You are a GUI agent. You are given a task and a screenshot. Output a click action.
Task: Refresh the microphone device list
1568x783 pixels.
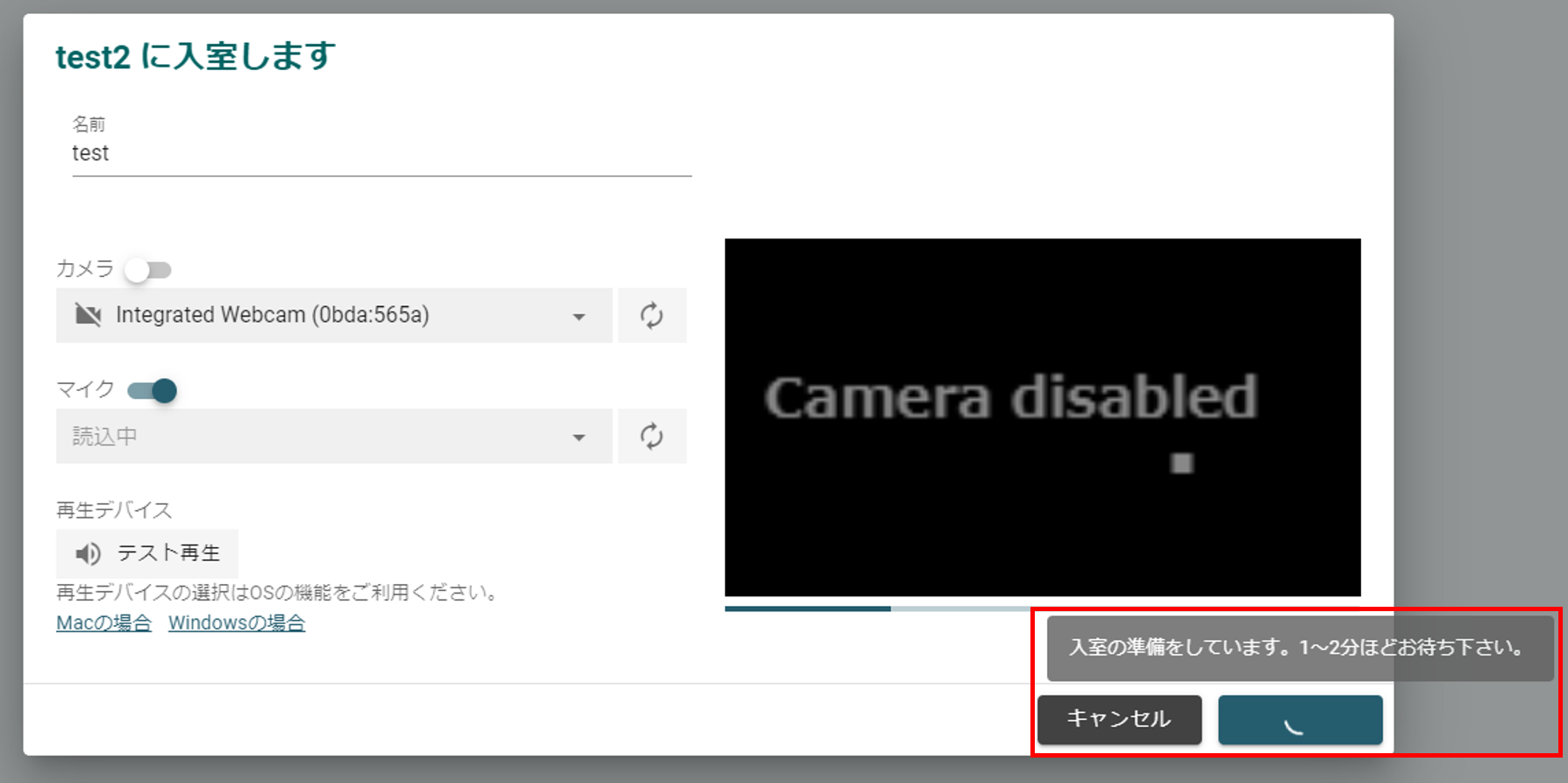(652, 437)
